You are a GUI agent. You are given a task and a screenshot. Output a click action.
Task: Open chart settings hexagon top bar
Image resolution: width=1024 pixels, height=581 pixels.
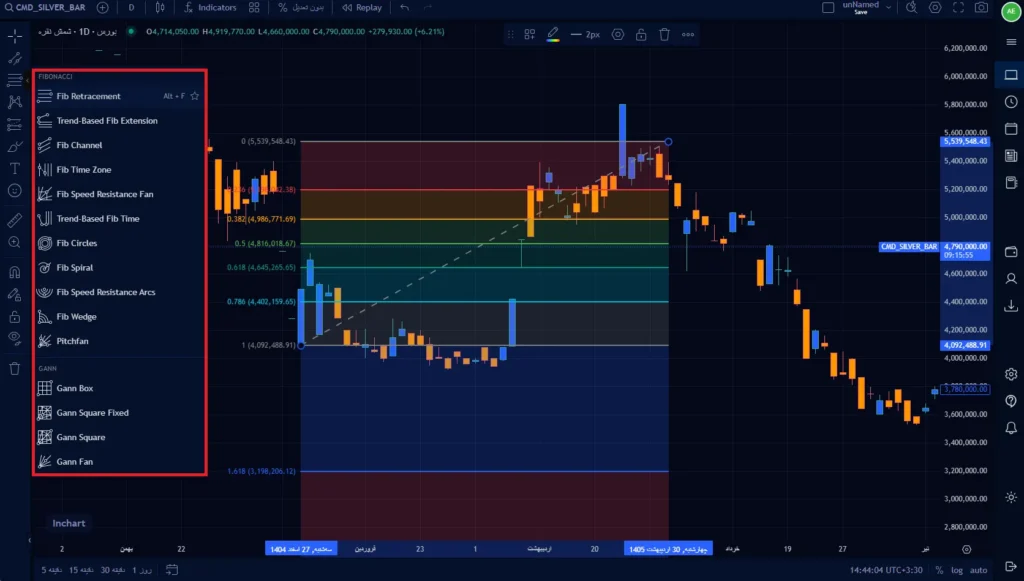(x=935, y=8)
